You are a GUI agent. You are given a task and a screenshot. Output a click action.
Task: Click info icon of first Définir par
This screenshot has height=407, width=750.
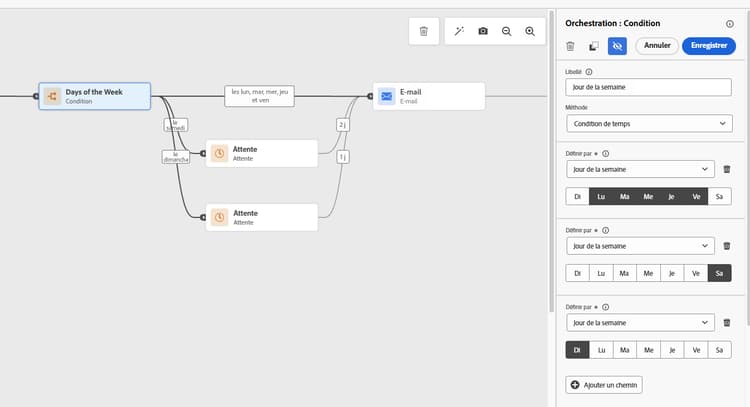[606, 154]
